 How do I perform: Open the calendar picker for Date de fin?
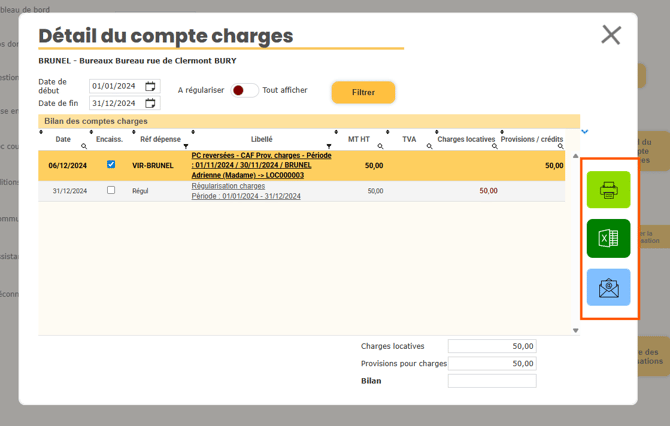151,103
